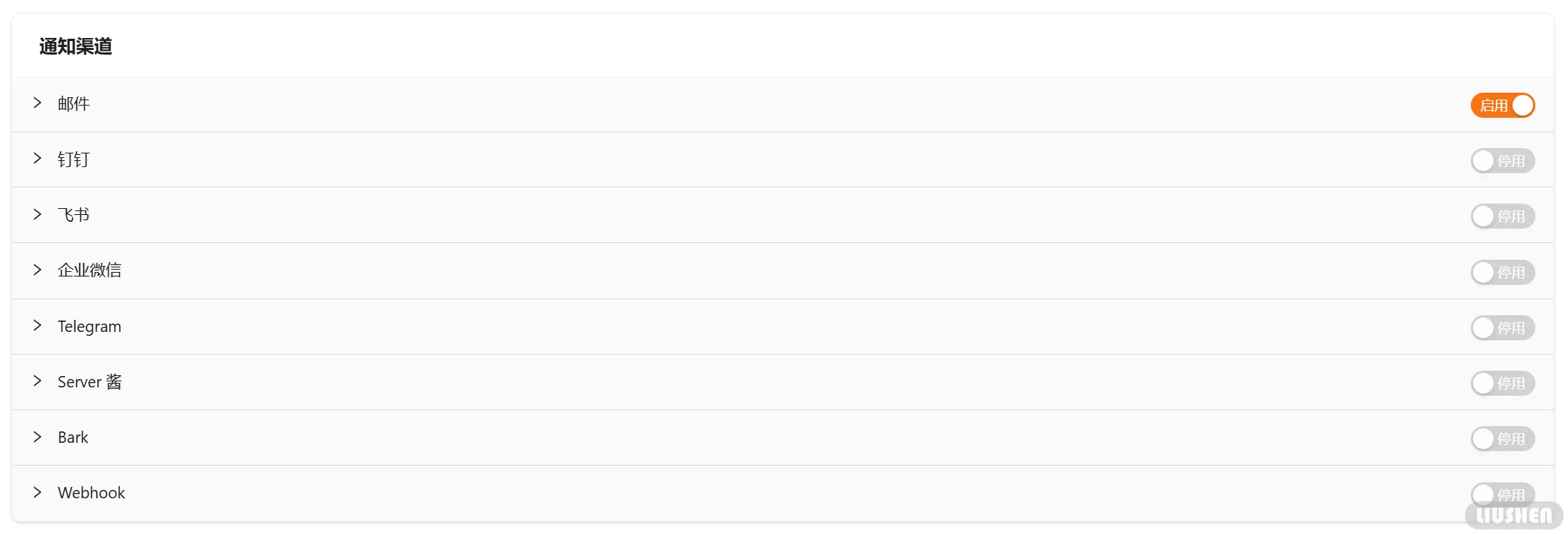This screenshot has width=1568, height=534.
Task: Click the chevron beside 飞书
Action: (x=37, y=214)
